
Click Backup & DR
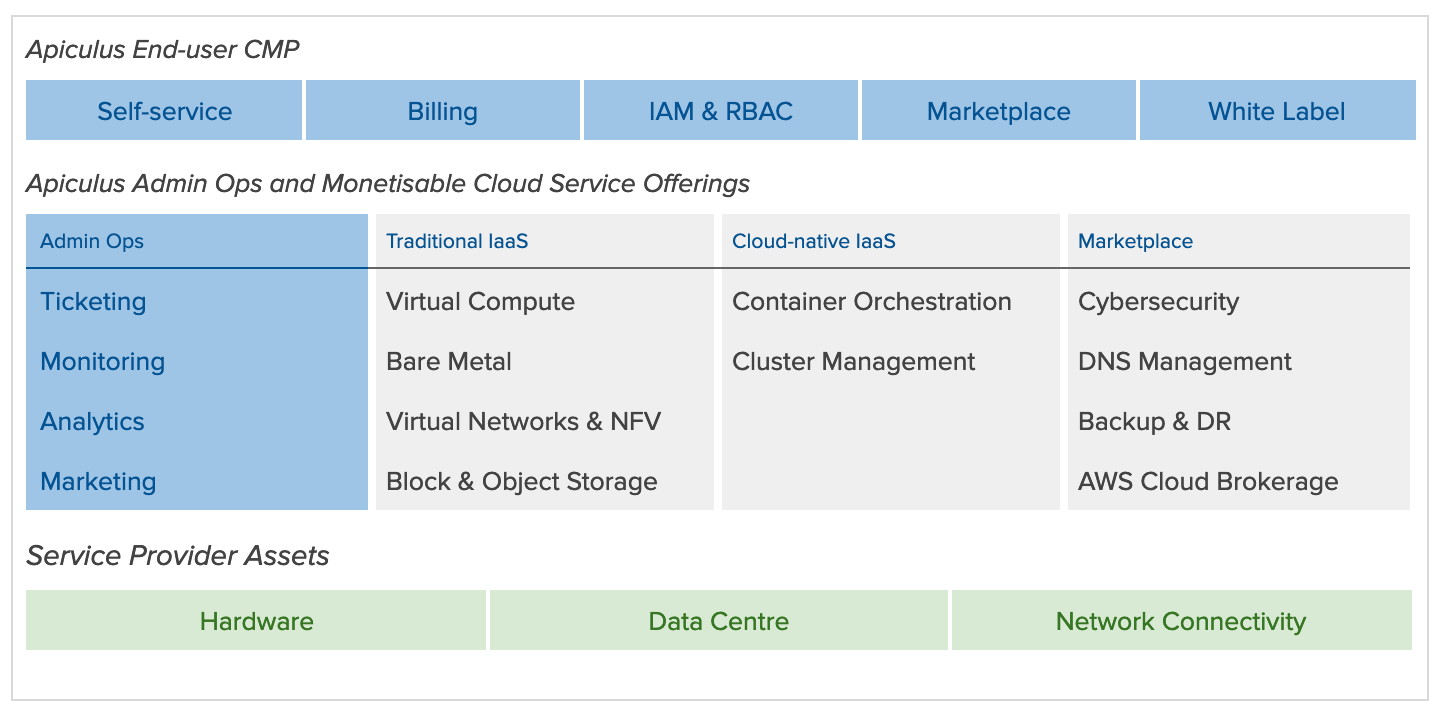pyautogui.click(x=1154, y=422)
